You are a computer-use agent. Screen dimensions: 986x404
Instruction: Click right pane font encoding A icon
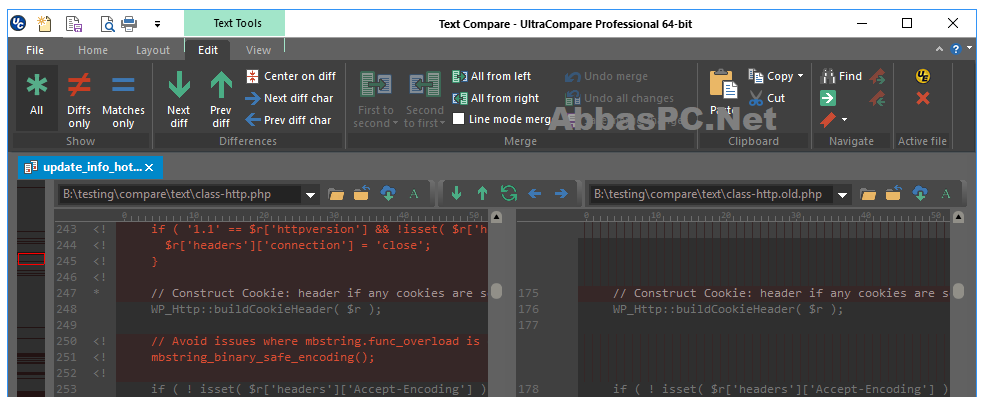946,194
